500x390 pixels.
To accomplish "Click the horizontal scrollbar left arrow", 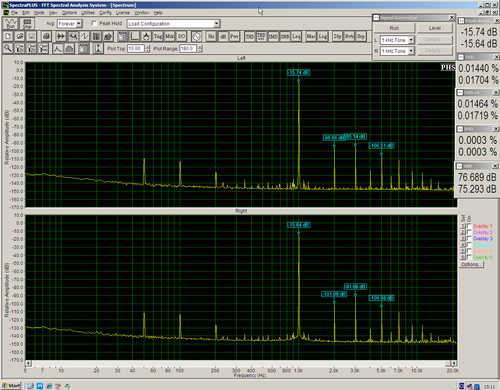I will pyautogui.click(x=29, y=363).
